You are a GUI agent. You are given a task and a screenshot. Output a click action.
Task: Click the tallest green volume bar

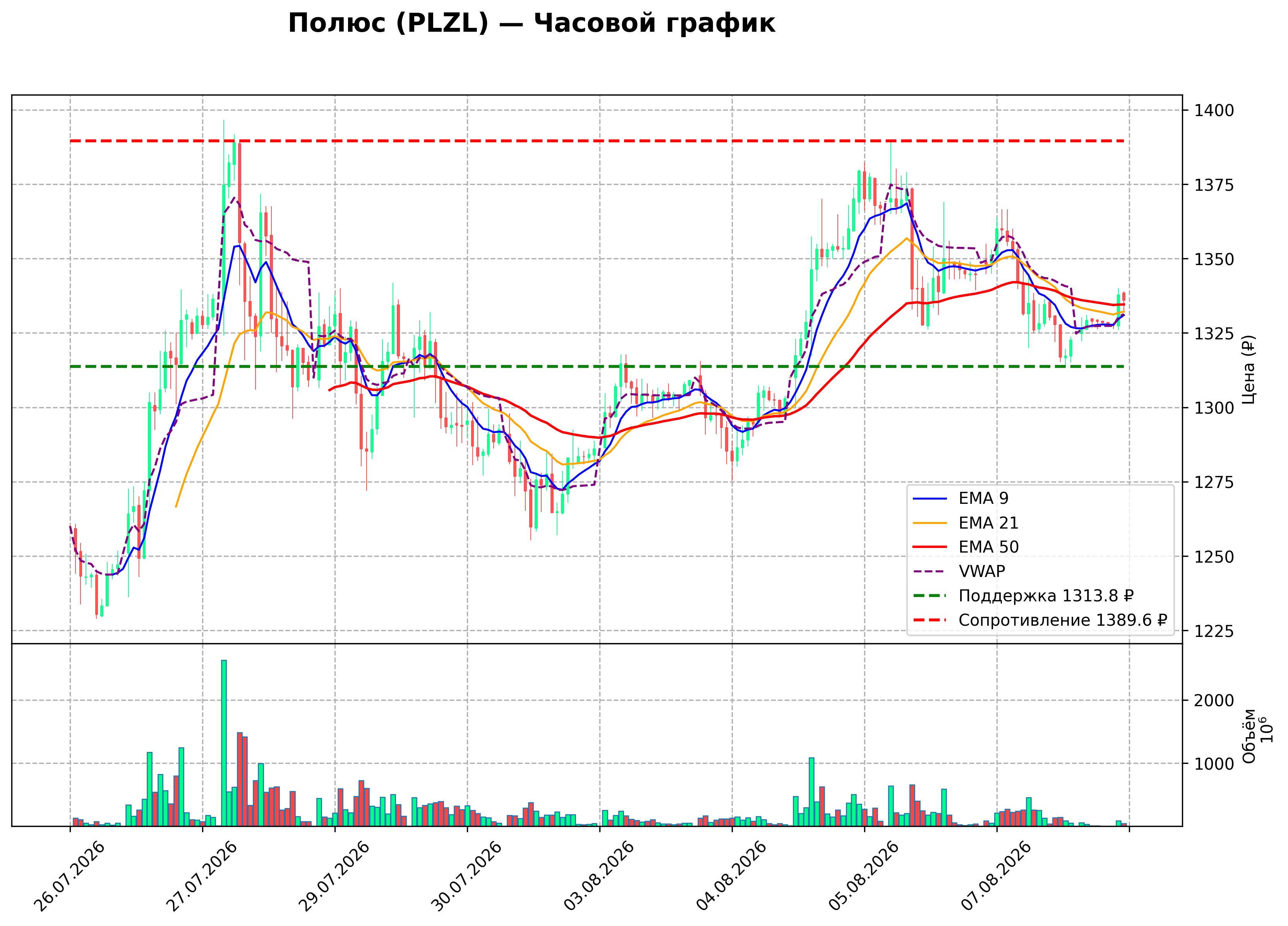coord(224,743)
